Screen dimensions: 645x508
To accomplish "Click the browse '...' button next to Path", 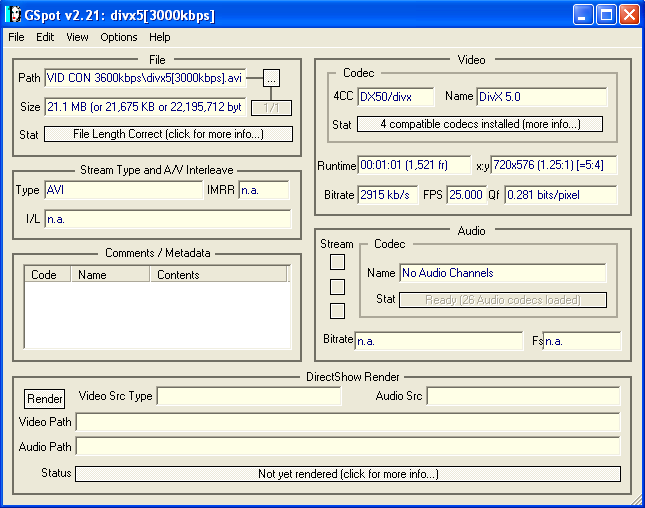I will coord(271,78).
